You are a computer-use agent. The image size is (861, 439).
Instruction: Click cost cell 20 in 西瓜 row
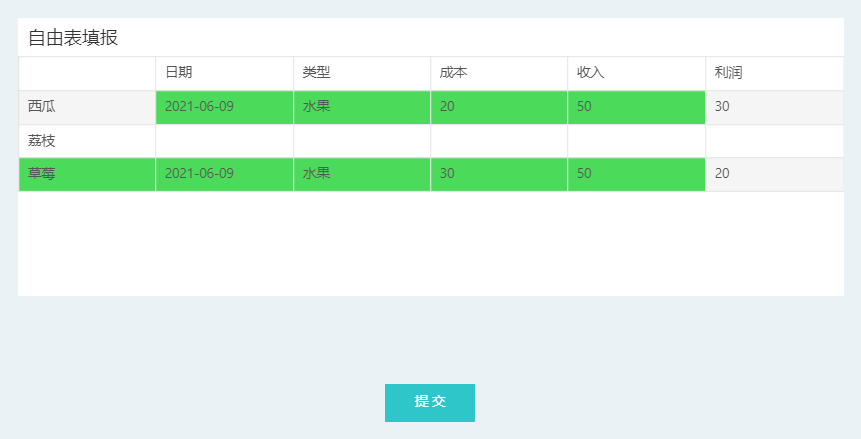pyautogui.click(x=499, y=107)
